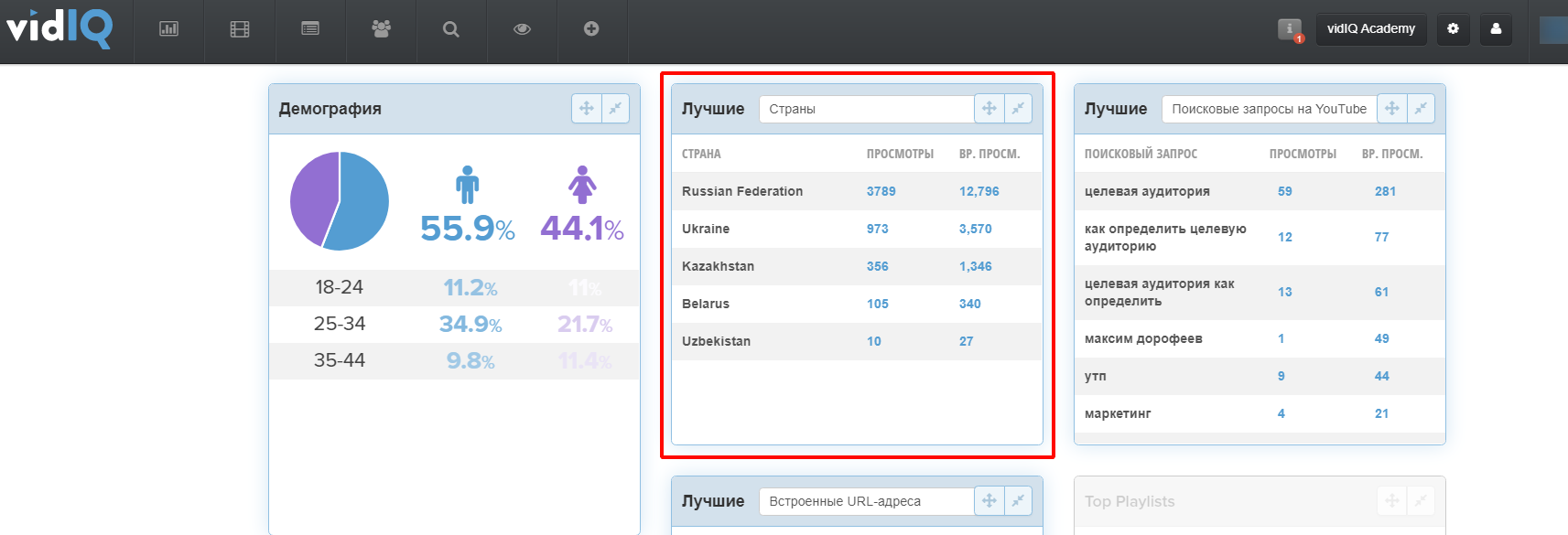Select the Kazakhstan country name
This screenshot has width=1568, height=535.
[718, 266]
